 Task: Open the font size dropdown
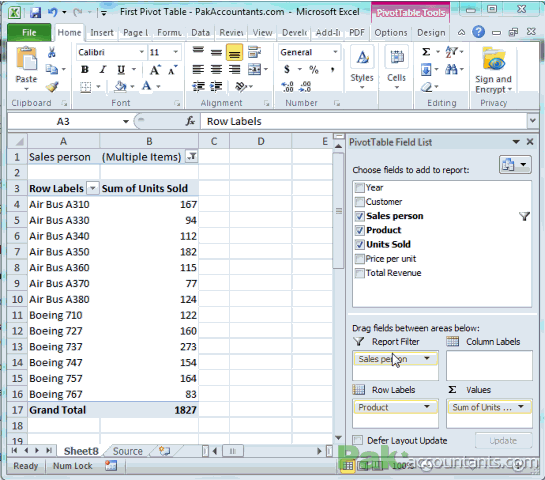coord(176,52)
